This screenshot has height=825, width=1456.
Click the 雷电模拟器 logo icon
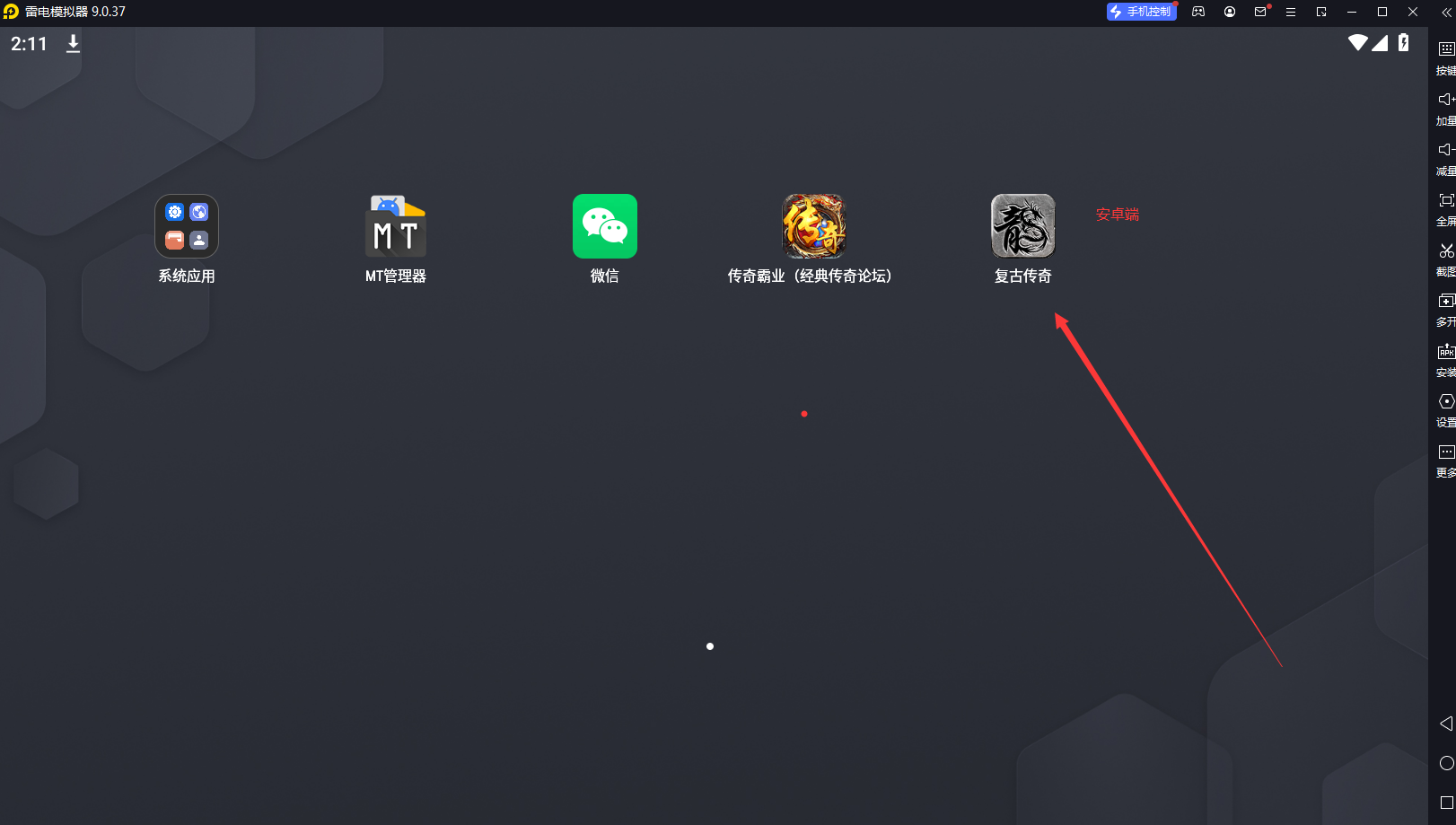pos(11,12)
